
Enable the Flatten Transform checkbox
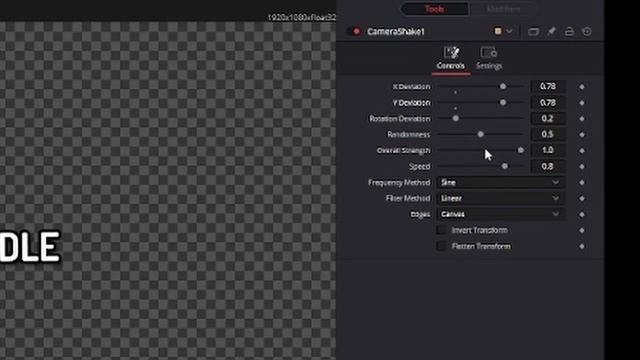click(x=441, y=246)
